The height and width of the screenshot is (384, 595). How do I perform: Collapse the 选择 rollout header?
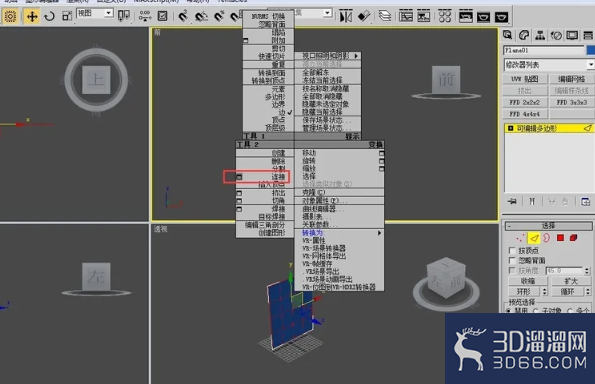click(548, 226)
